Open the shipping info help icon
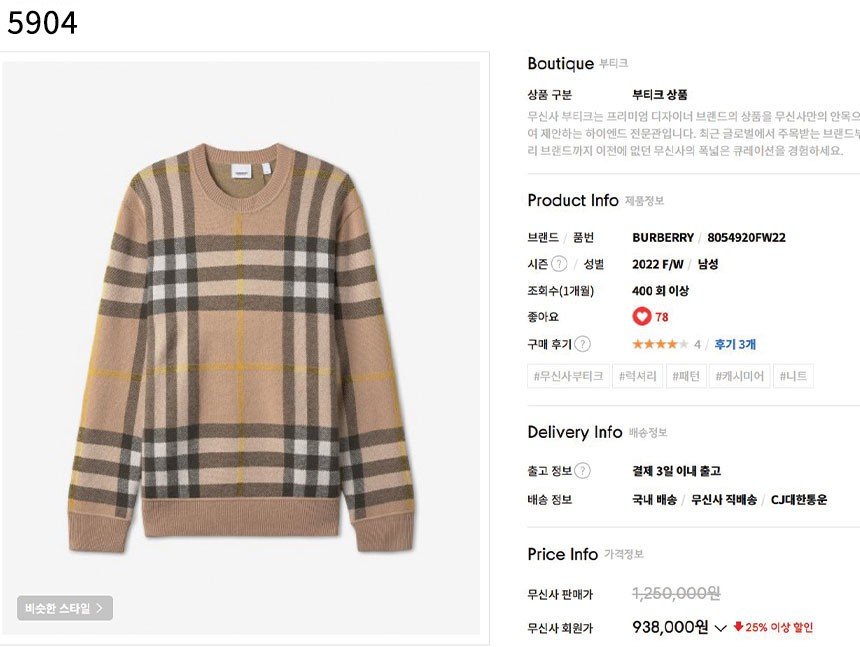 pos(582,470)
